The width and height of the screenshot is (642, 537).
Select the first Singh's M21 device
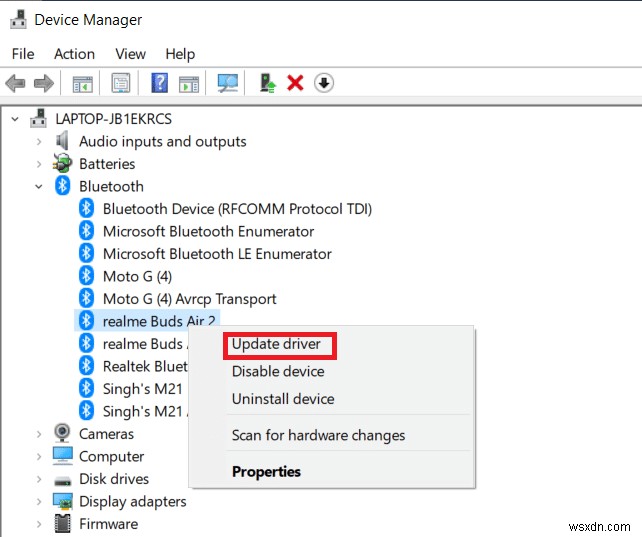coord(143,389)
